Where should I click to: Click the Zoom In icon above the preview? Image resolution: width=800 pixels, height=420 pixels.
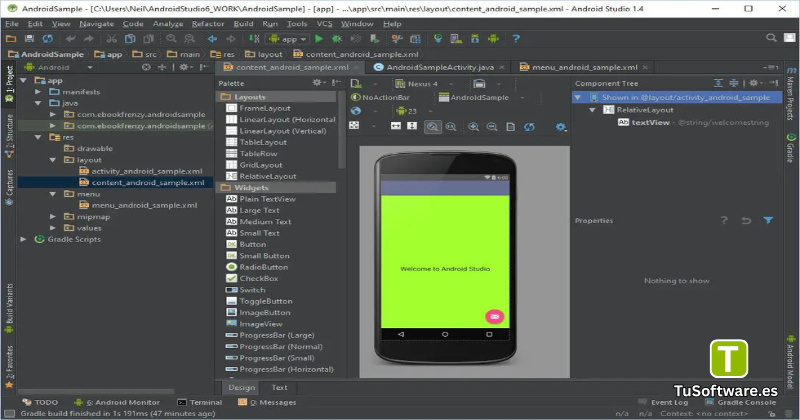[x=473, y=127]
